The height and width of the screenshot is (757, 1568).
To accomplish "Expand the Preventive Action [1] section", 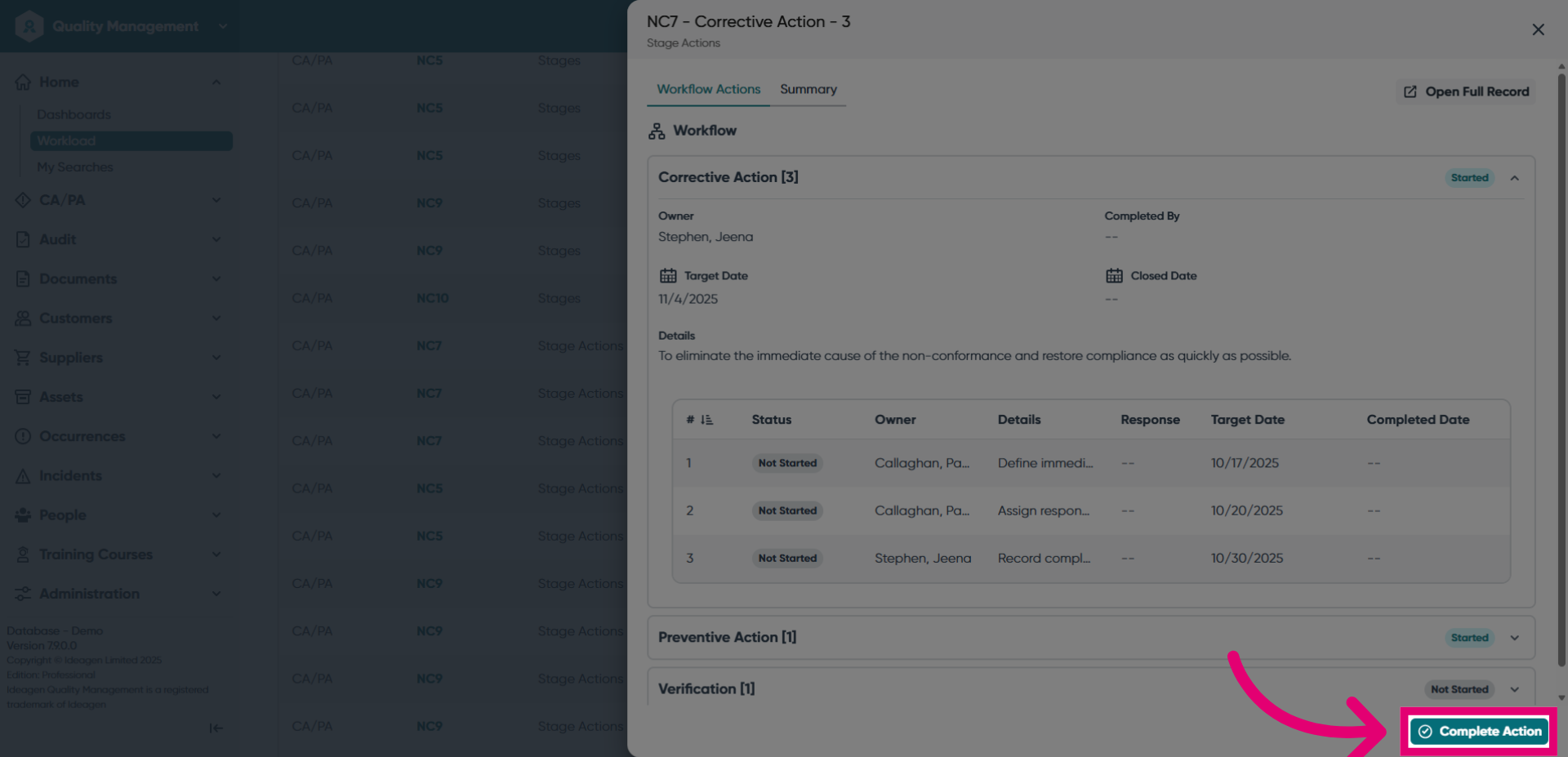I will pyautogui.click(x=1515, y=638).
